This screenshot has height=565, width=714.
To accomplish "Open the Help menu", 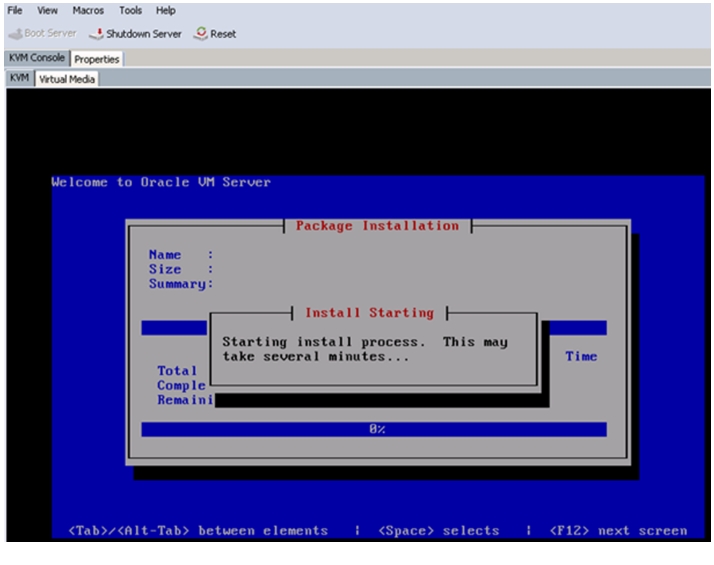I will click(165, 10).
